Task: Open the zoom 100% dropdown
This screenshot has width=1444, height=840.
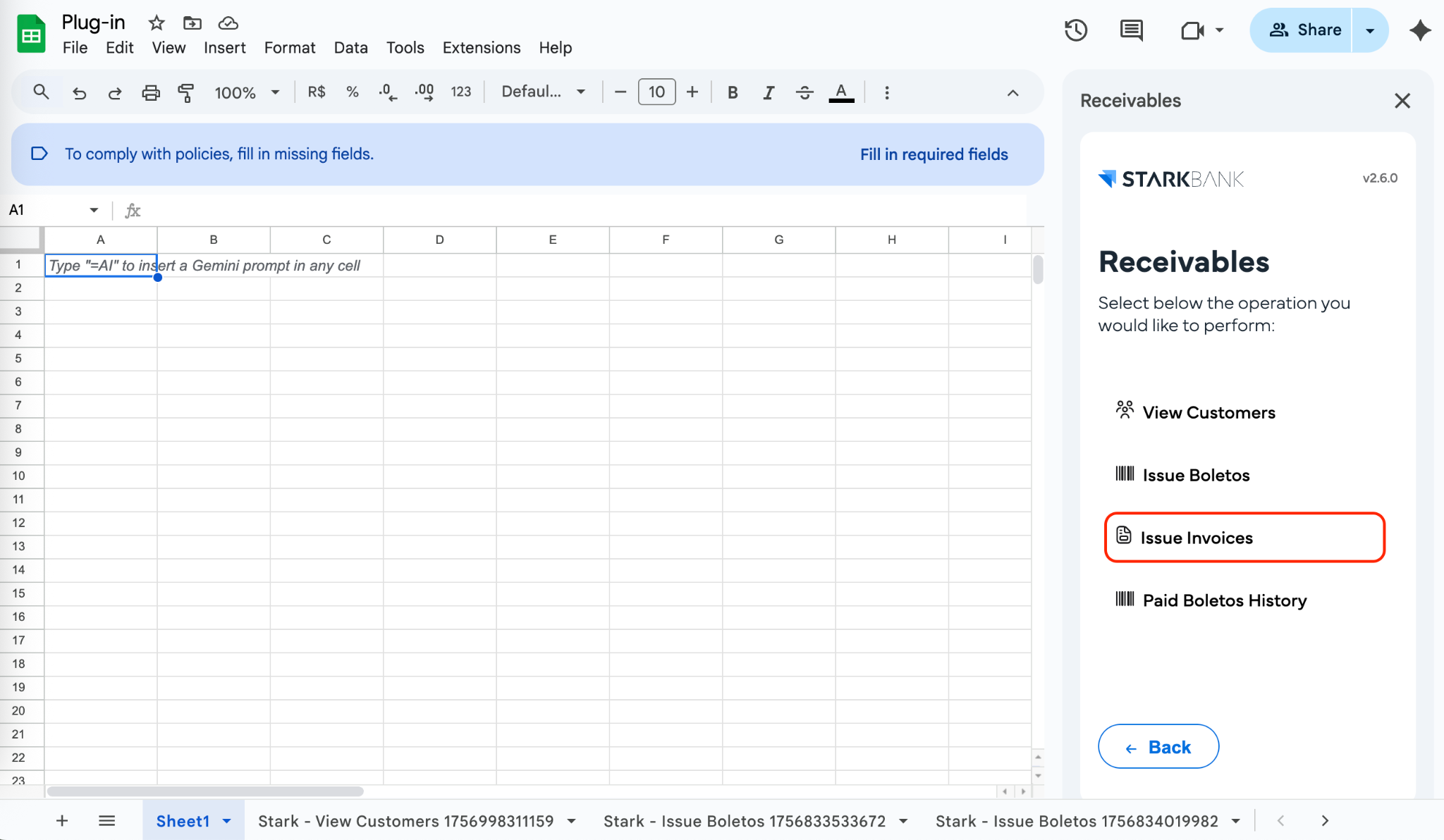Action: pyautogui.click(x=247, y=92)
